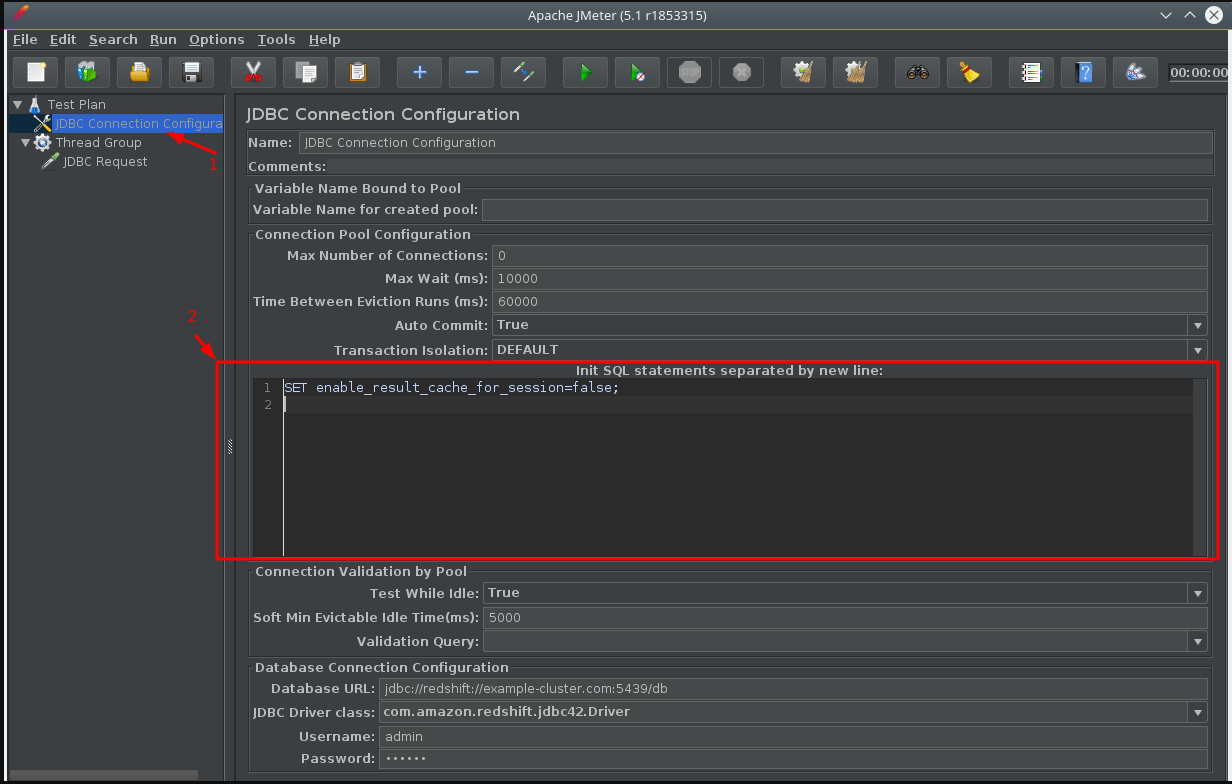
Task: Click Soft Min Evictable Idle Time field
Action: pyautogui.click(x=845, y=618)
